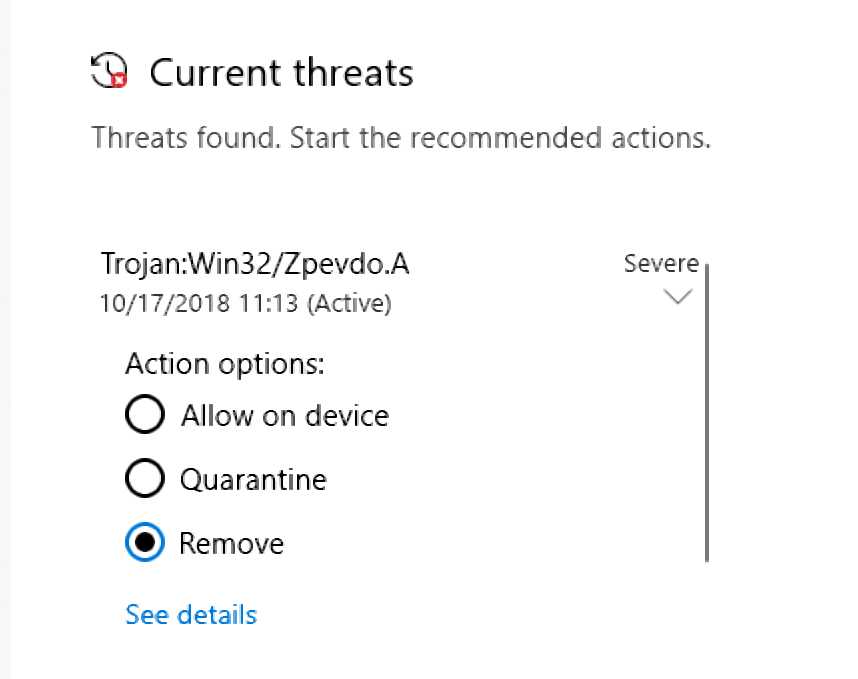
Task: Click the threats found description text
Action: (401, 137)
